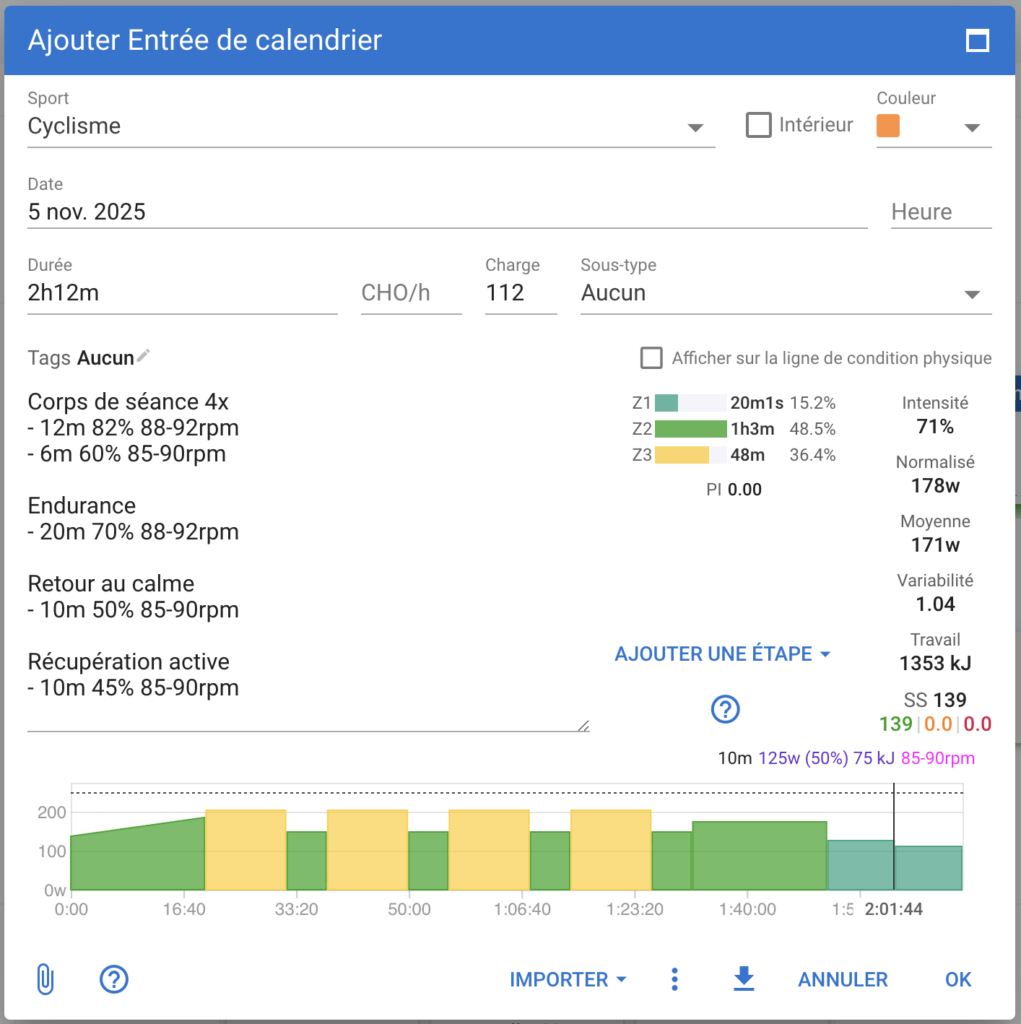Open help icon in bottom toolbar
This screenshot has width=1021, height=1024.
tap(114, 979)
